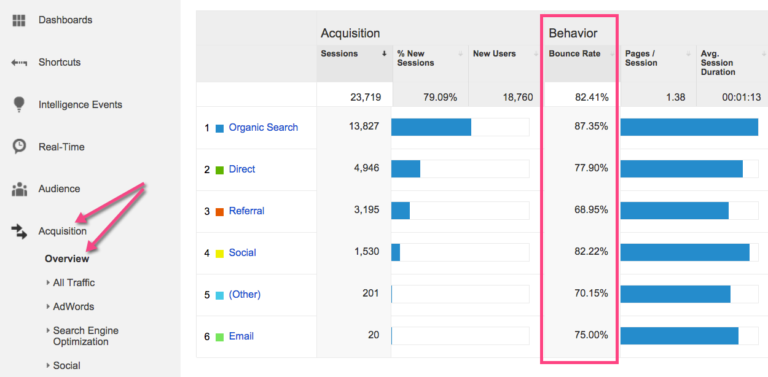Click the 70.15% bounce rate cell
768x377 pixels.
tap(592, 293)
